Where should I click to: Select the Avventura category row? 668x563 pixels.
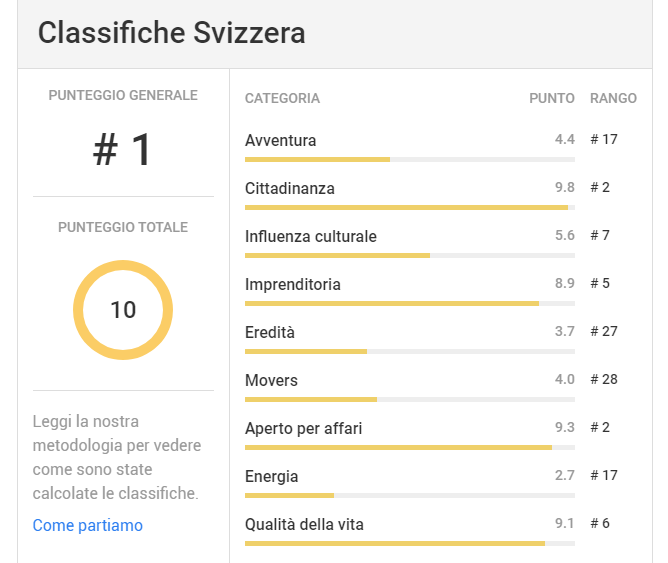(x=441, y=146)
